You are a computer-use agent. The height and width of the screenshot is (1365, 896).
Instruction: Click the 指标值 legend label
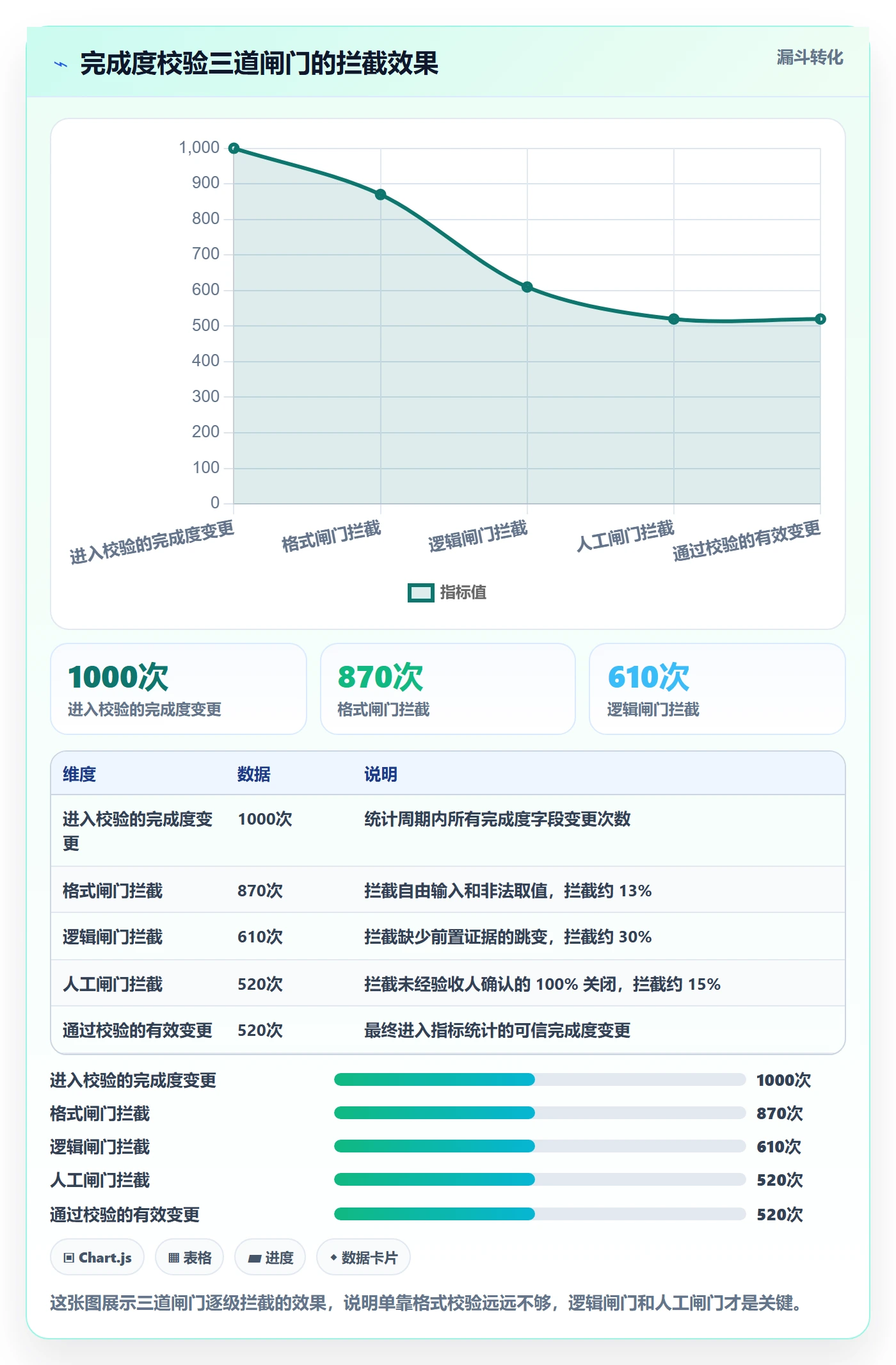tap(463, 593)
